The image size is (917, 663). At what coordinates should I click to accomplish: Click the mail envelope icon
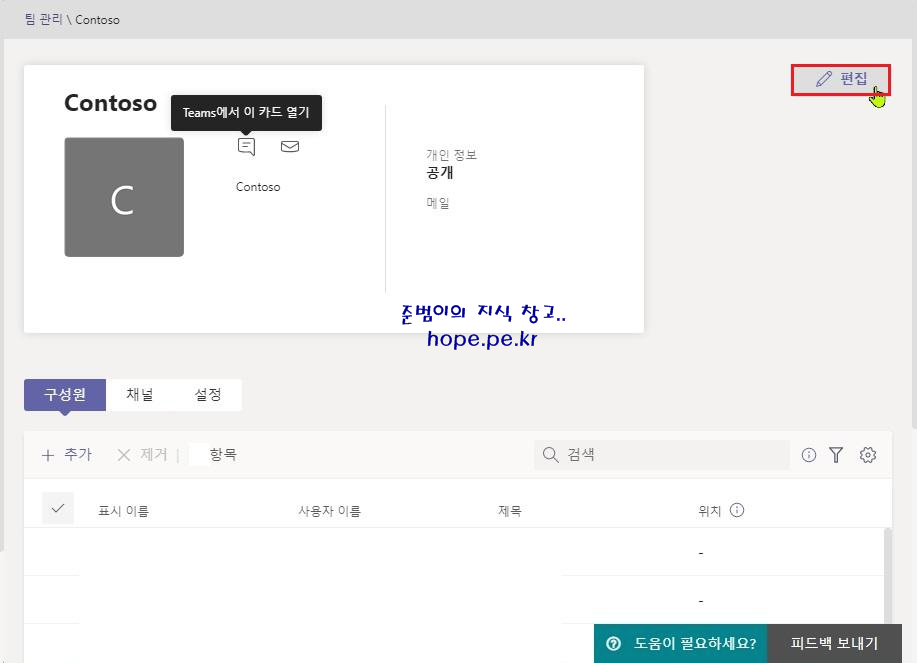coord(290,146)
